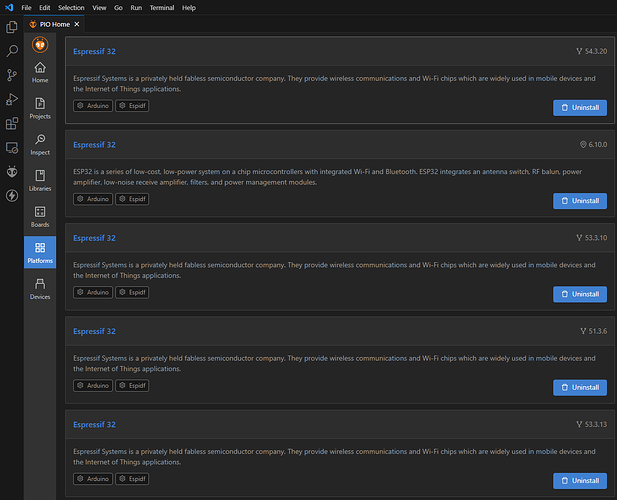Select the PIO Home tab
The height and width of the screenshot is (500, 617).
(x=54, y=24)
